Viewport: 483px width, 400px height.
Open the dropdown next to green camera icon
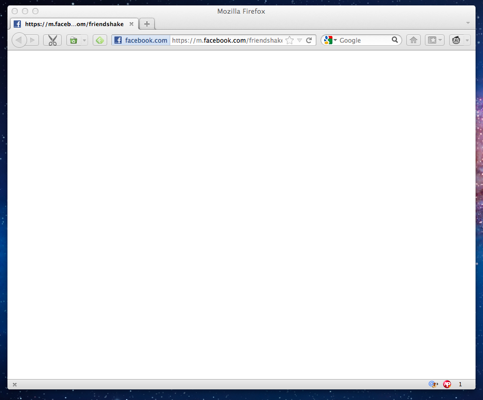click(x=84, y=40)
